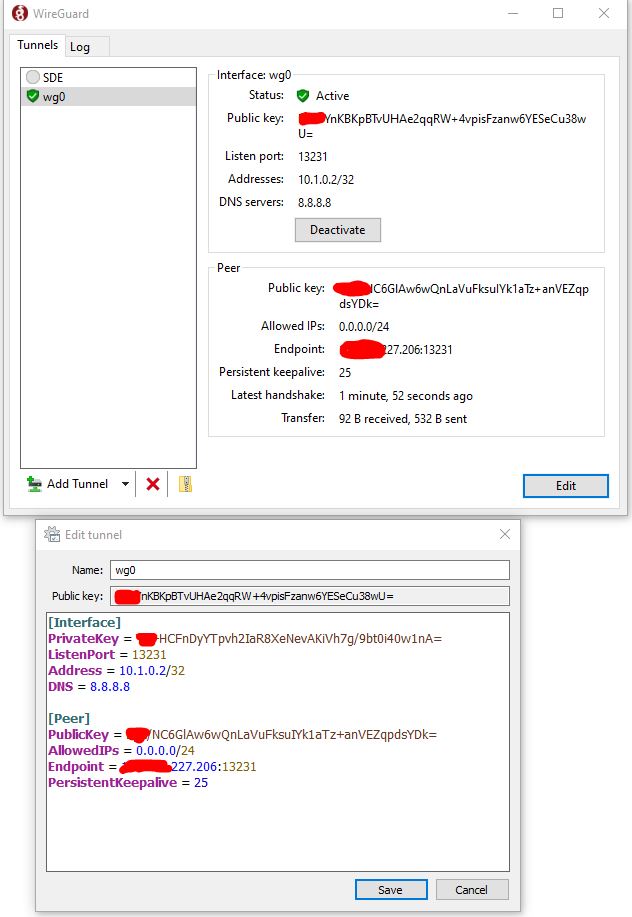Click the WireGuard logo in the title bar

pos(20,13)
